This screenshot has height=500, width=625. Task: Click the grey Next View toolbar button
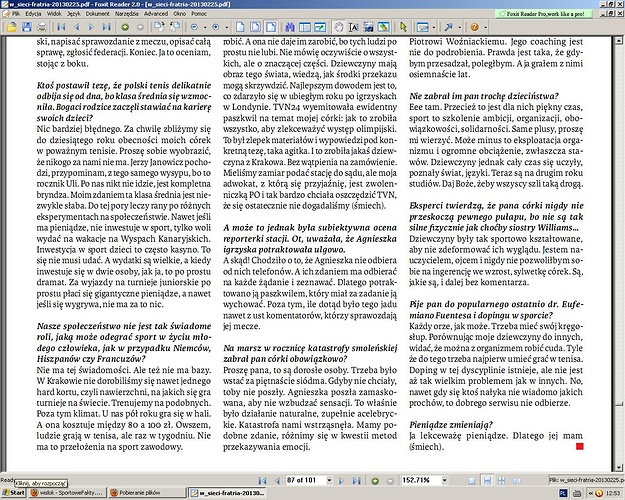tap(140, 27)
